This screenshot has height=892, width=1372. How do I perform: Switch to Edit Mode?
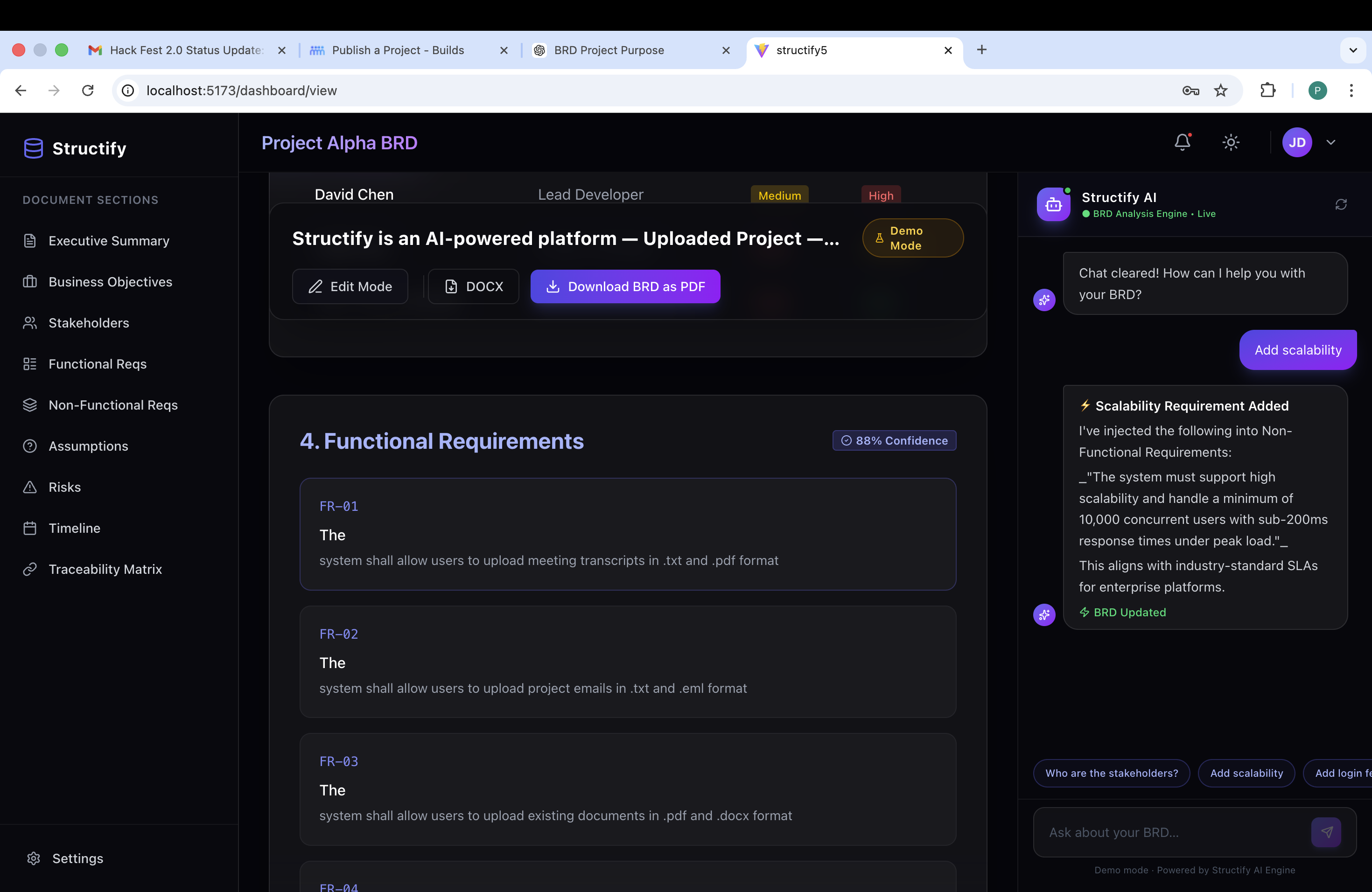tap(350, 286)
